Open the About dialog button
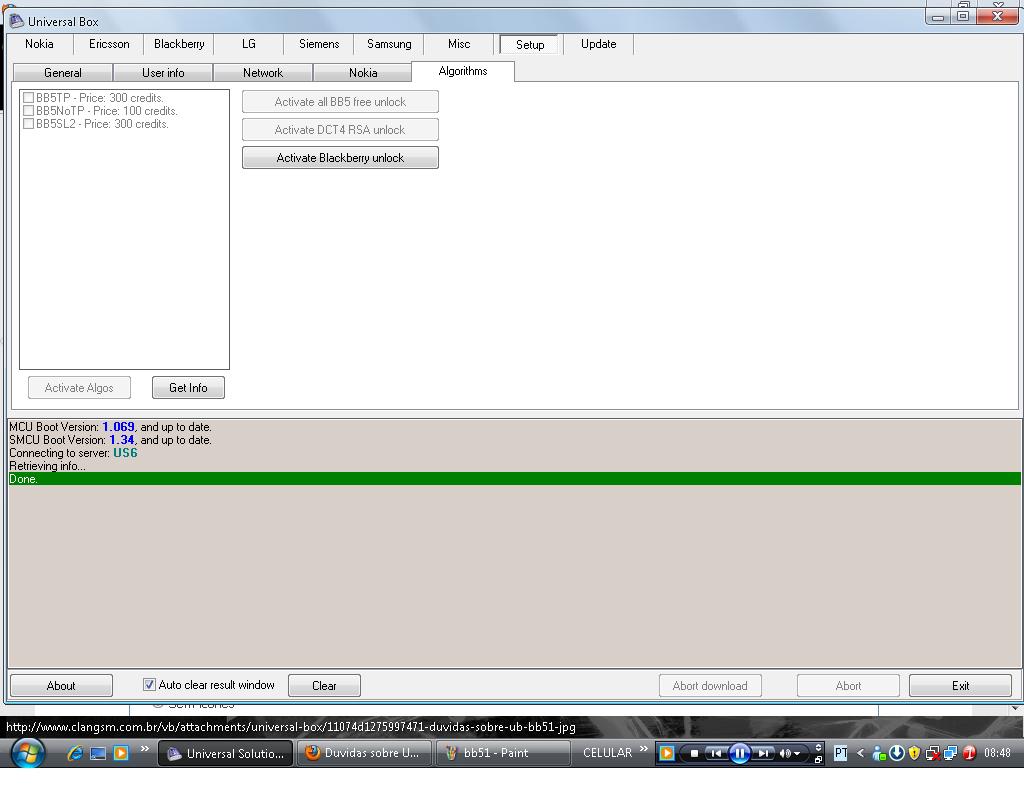The image size is (1024, 794). tap(61, 686)
